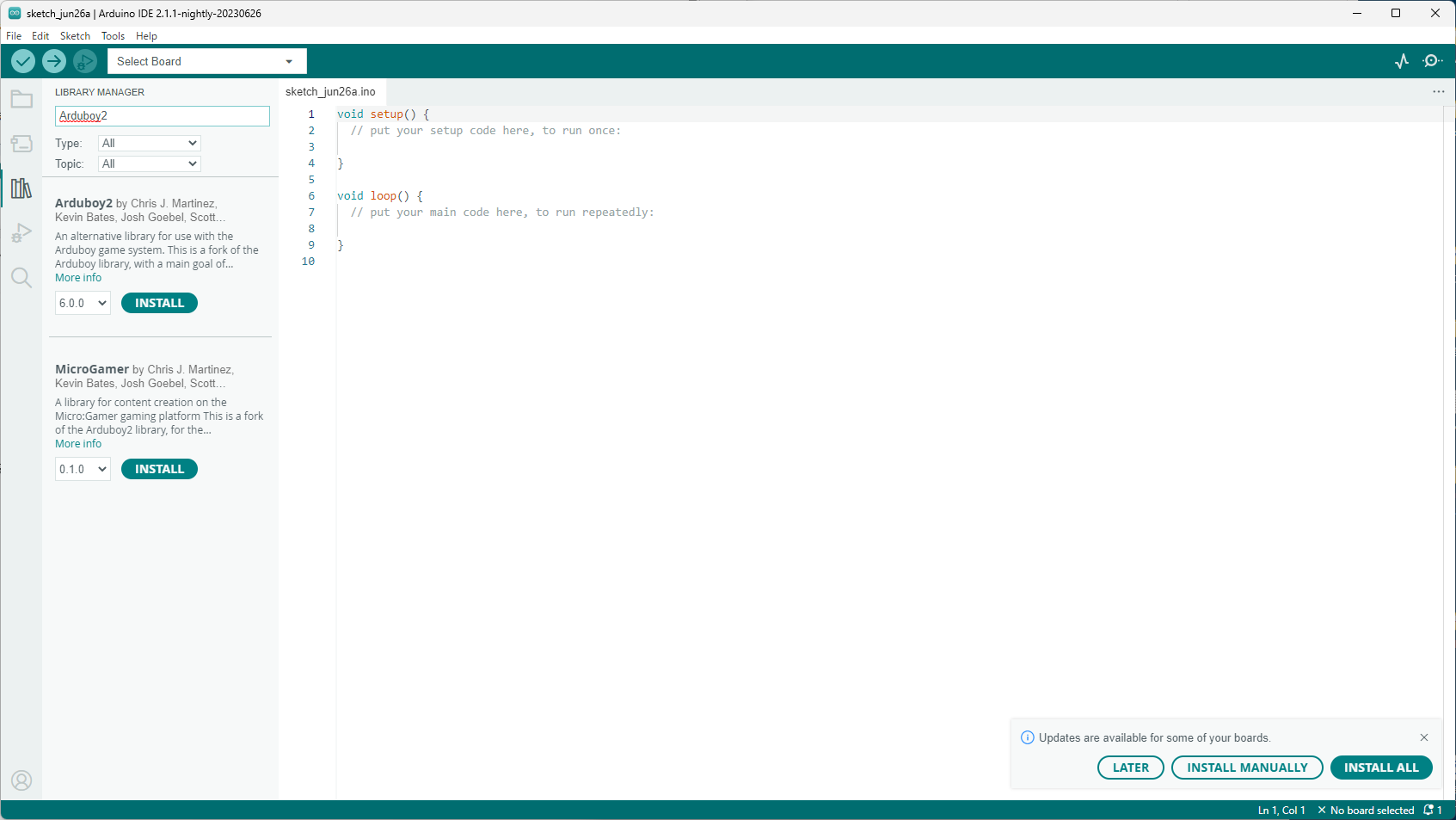
Task: Click More info for MicroGamer
Action: (x=78, y=444)
